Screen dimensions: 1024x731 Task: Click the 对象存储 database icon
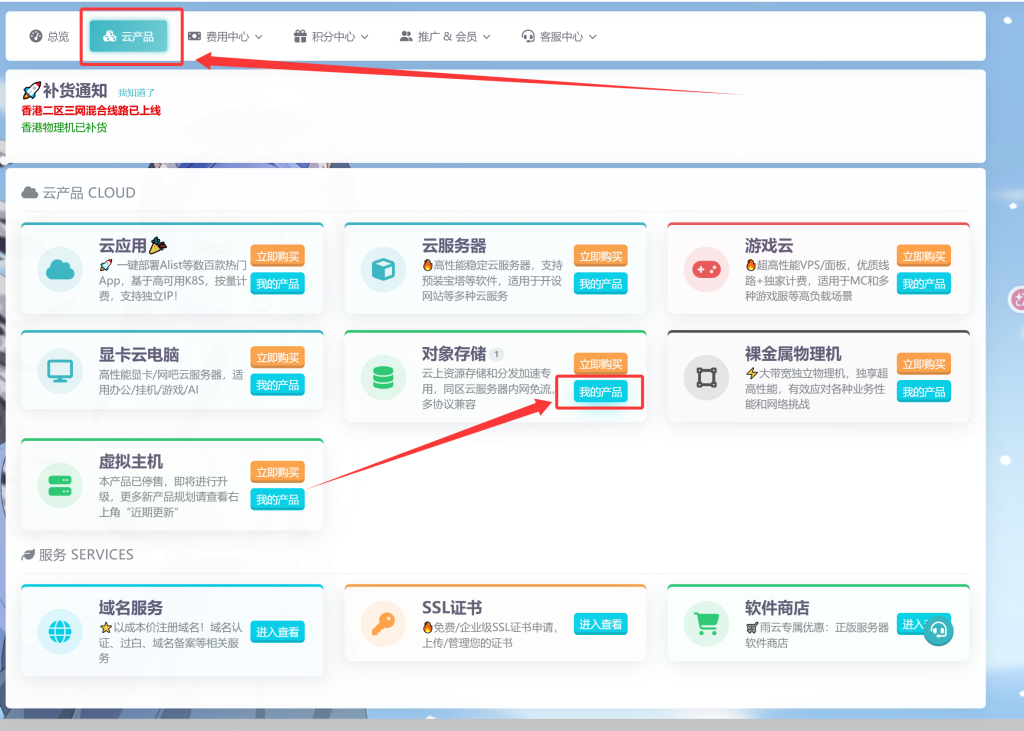383,377
